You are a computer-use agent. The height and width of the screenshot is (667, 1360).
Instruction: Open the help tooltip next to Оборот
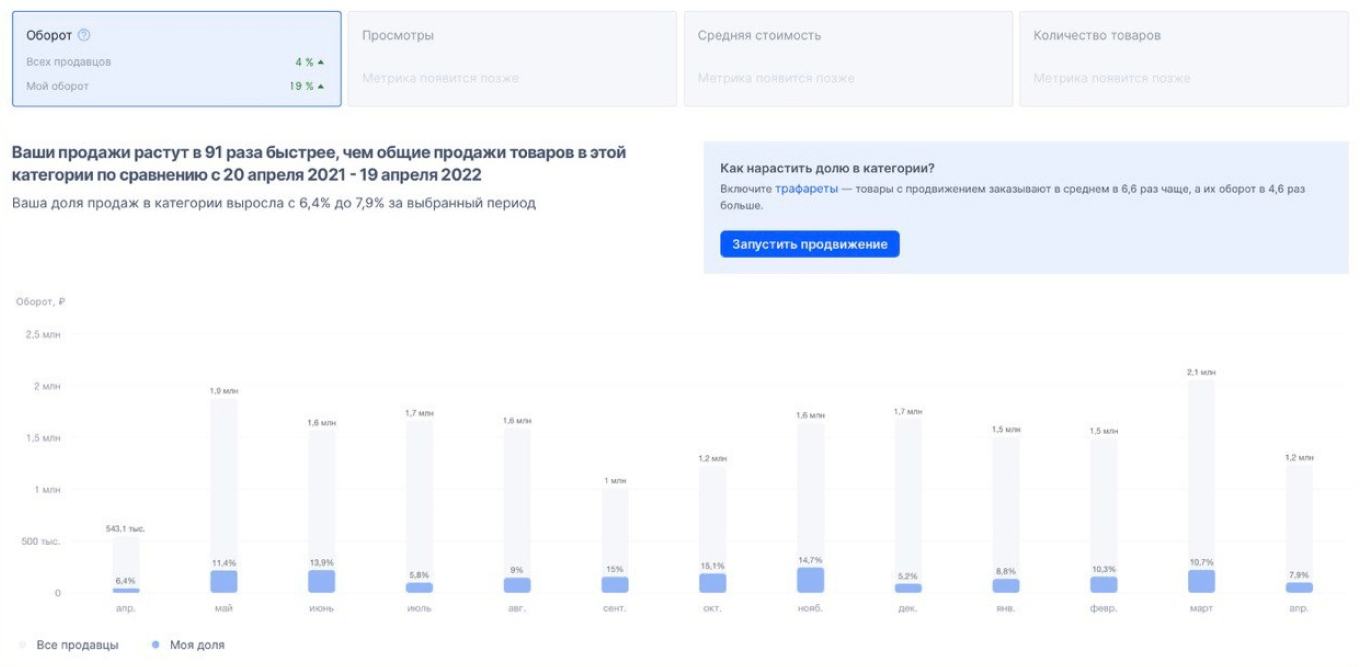point(82,34)
